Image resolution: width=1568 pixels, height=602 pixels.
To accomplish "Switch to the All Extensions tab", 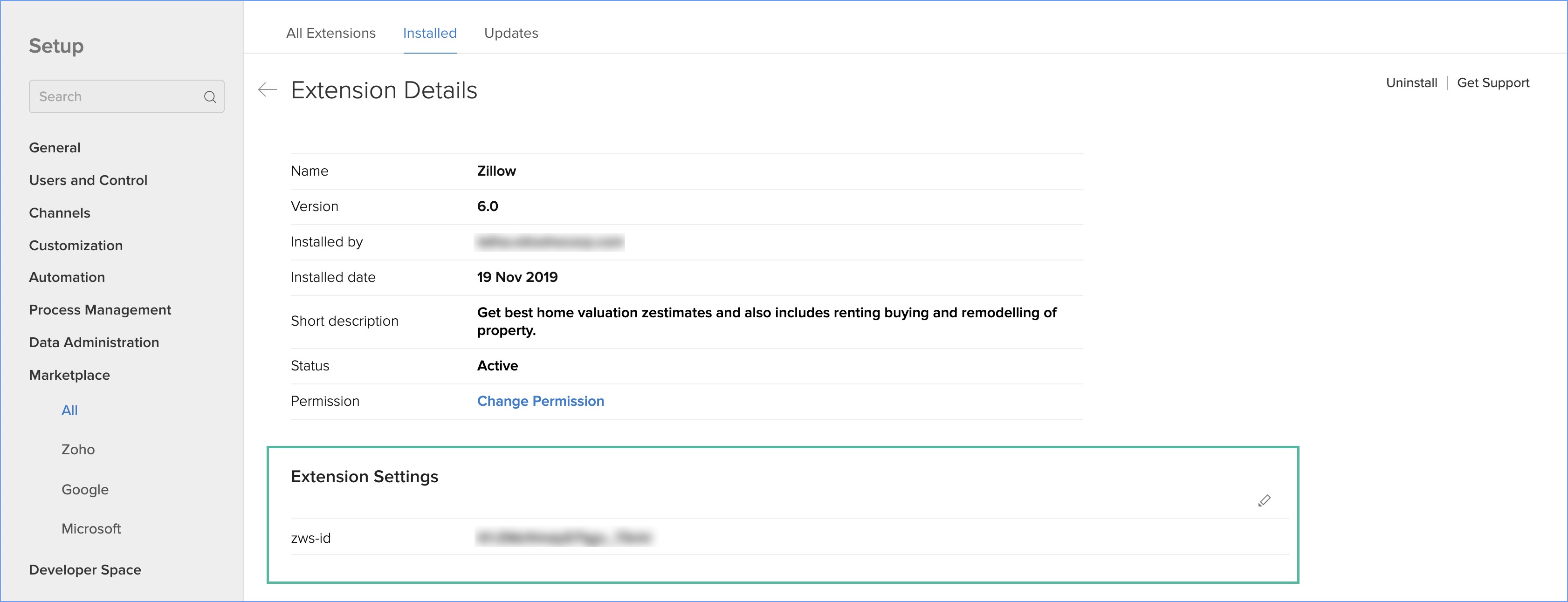I will click(x=330, y=33).
